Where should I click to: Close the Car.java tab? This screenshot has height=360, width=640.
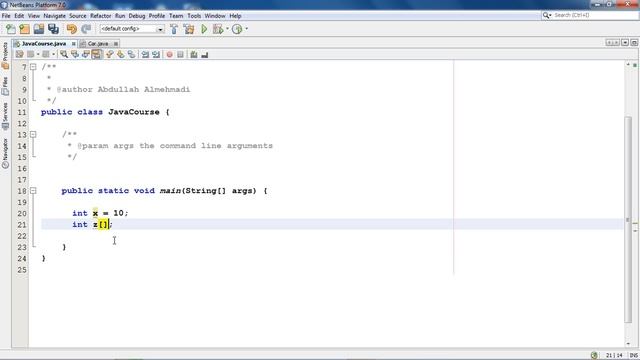click(116, 44)
